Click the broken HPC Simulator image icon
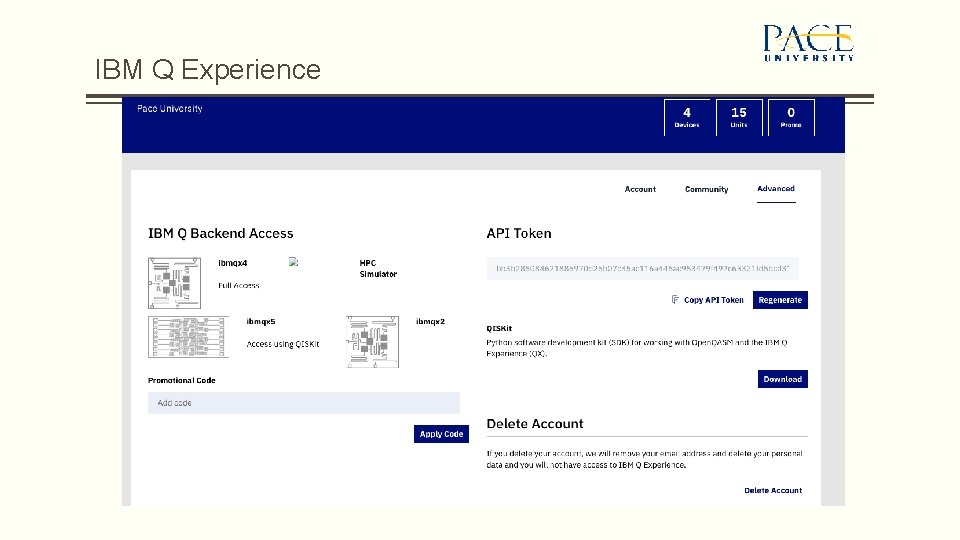This screenshot has width=960, height=540. 293,262
